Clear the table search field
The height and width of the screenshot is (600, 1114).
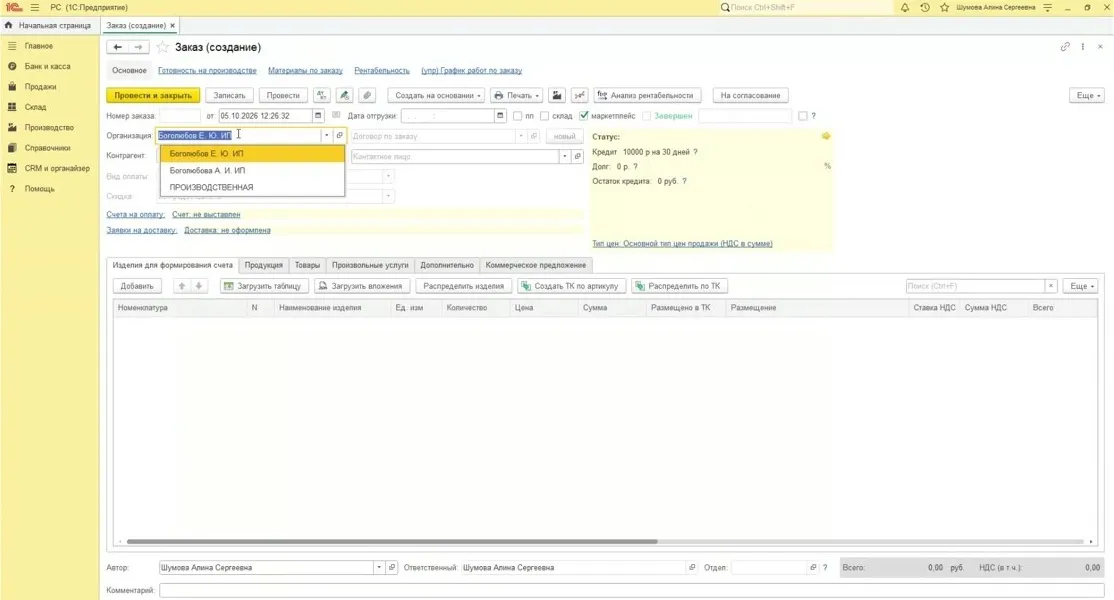[x=1051, y=286]
